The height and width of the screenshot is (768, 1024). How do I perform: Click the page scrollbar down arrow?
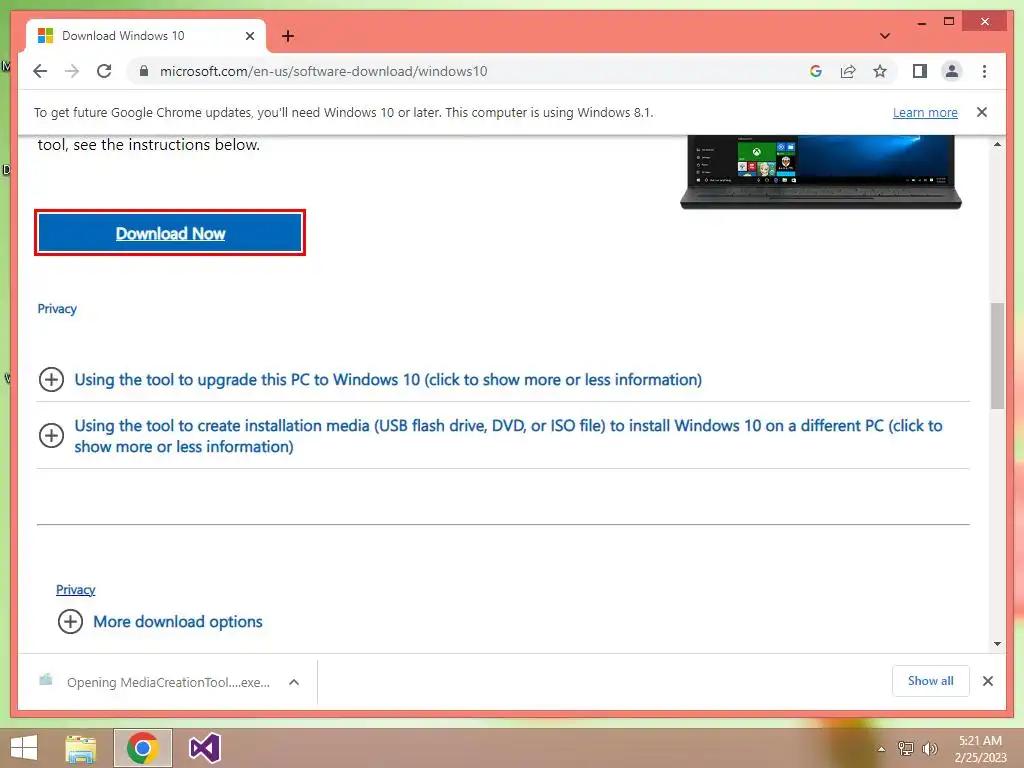point(997,644)
